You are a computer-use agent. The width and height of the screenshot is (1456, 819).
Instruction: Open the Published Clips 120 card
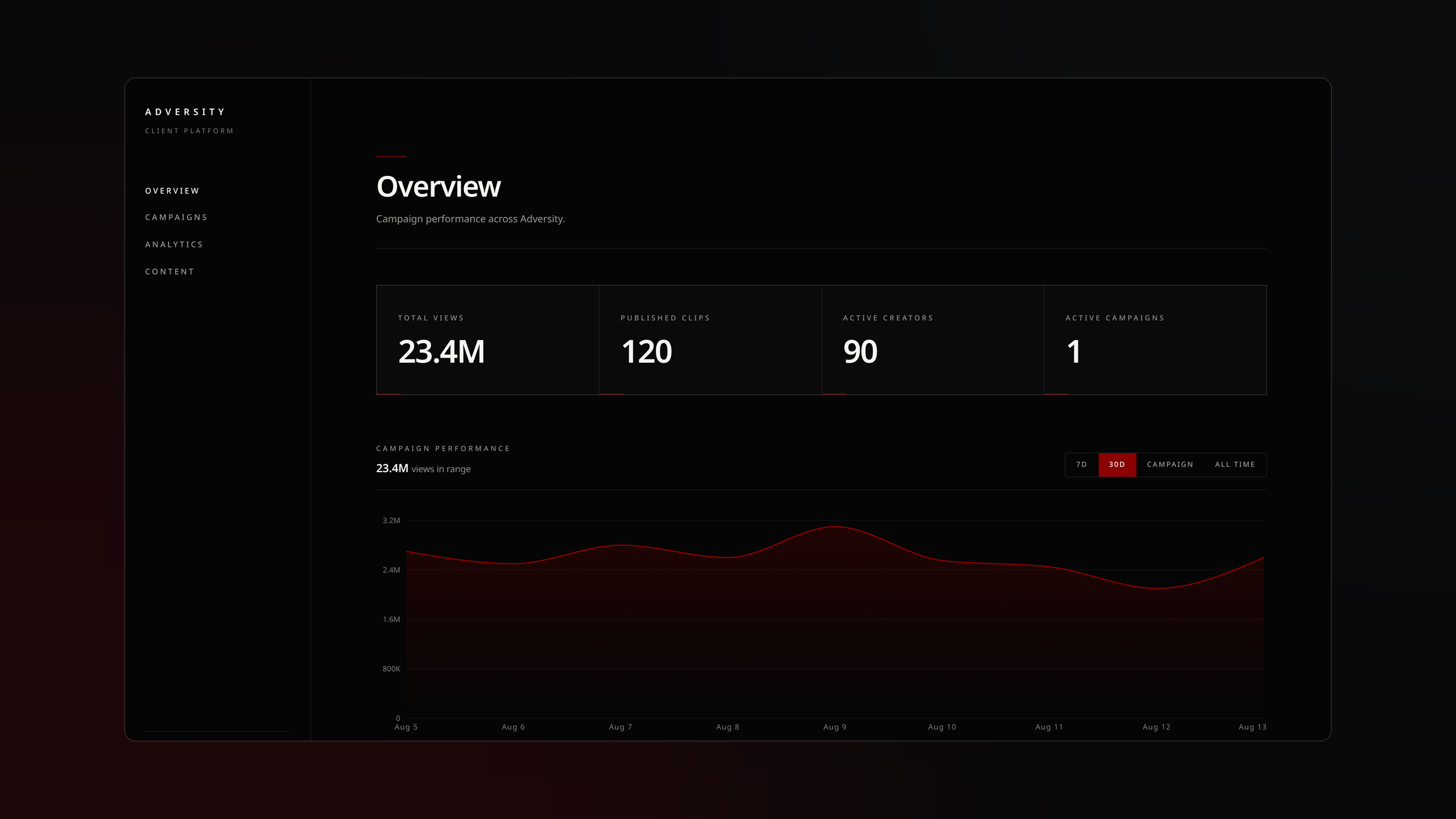coord(710,340)
